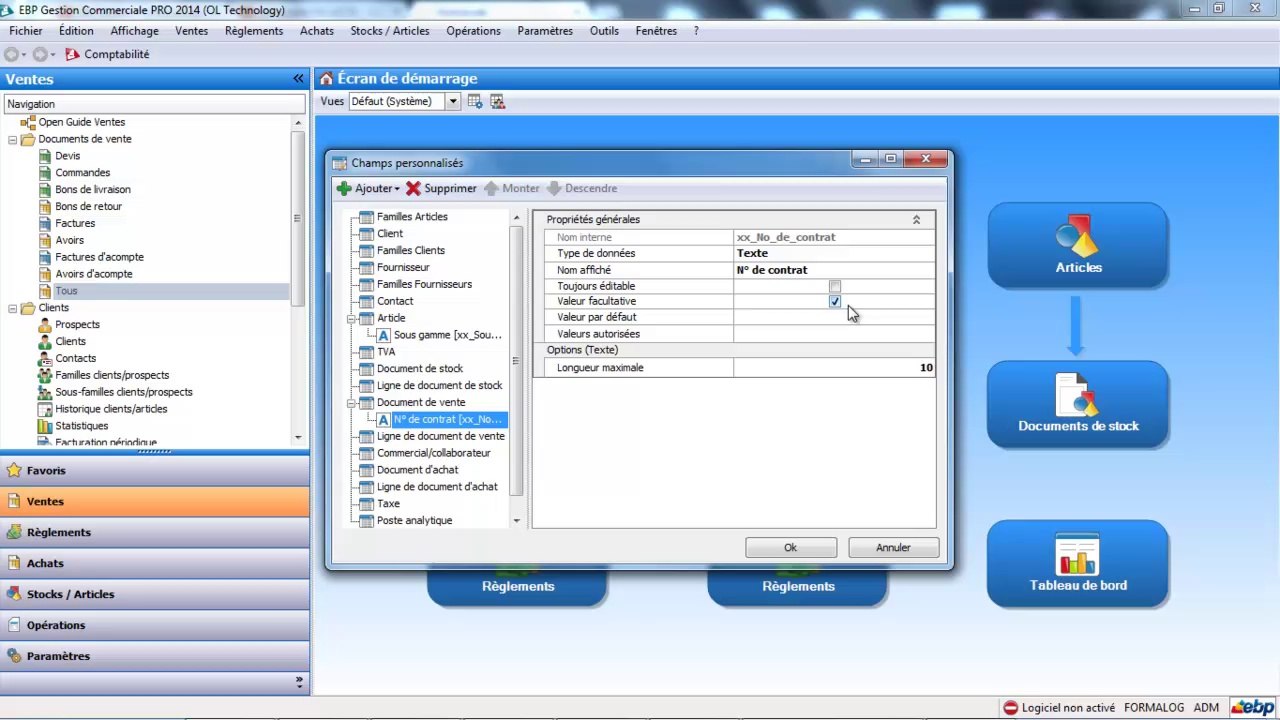The height and width of the screenshot is (720, 1280).
Task: Click the Articles tile icon
Action: (x=1077, y=236)
